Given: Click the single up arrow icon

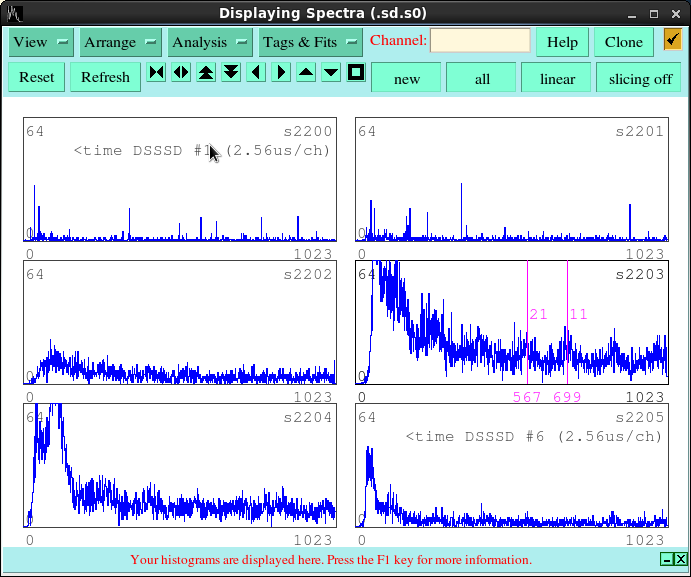Looking at the screenshot, I should coord(306,72).
